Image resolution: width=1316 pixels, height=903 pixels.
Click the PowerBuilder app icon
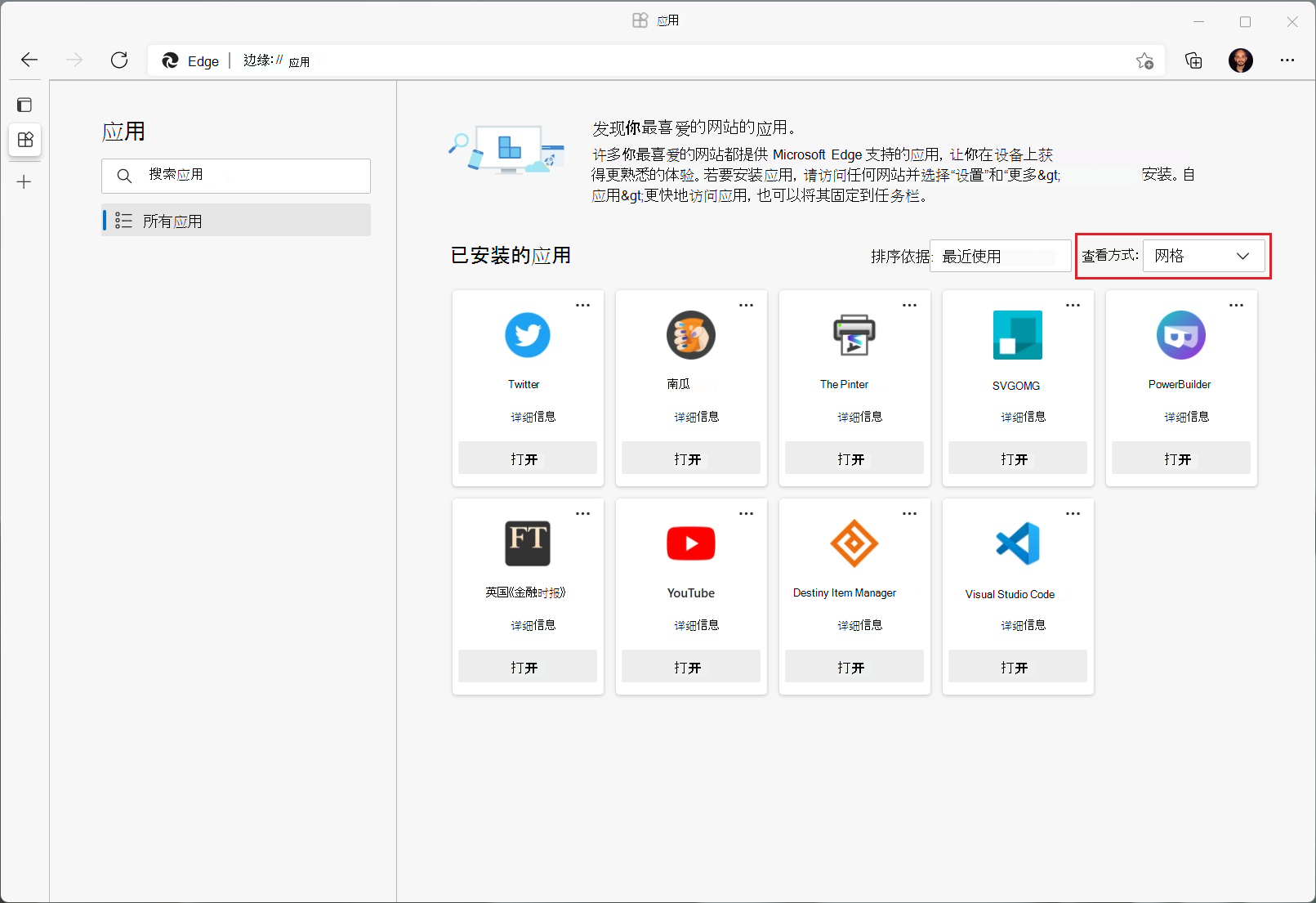pos(1181,335)
